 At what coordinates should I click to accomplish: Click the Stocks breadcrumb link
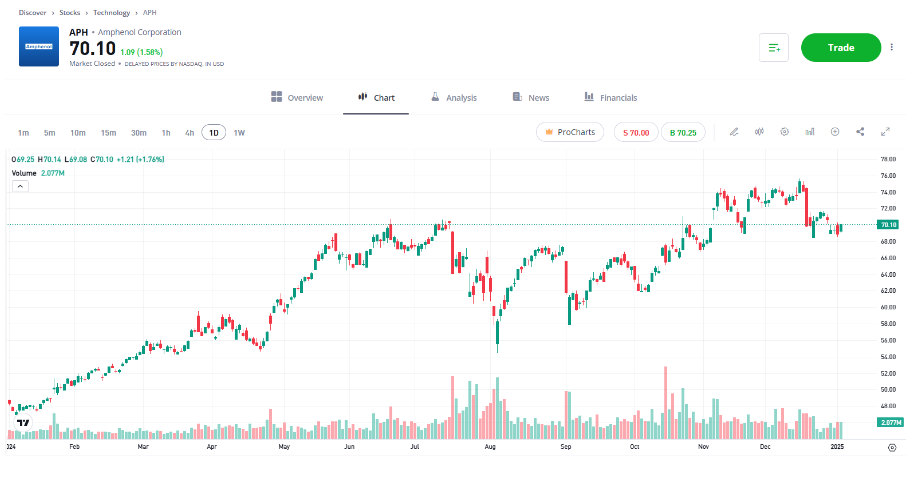70,12
